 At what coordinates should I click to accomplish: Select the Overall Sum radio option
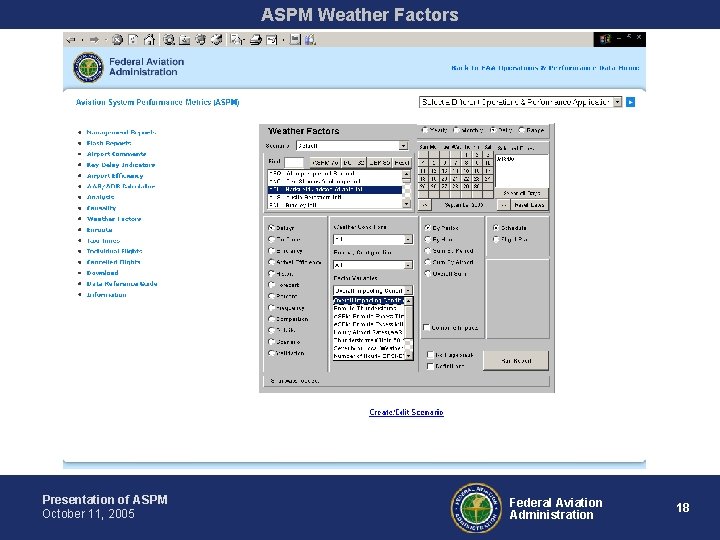(x=428, y=274)
